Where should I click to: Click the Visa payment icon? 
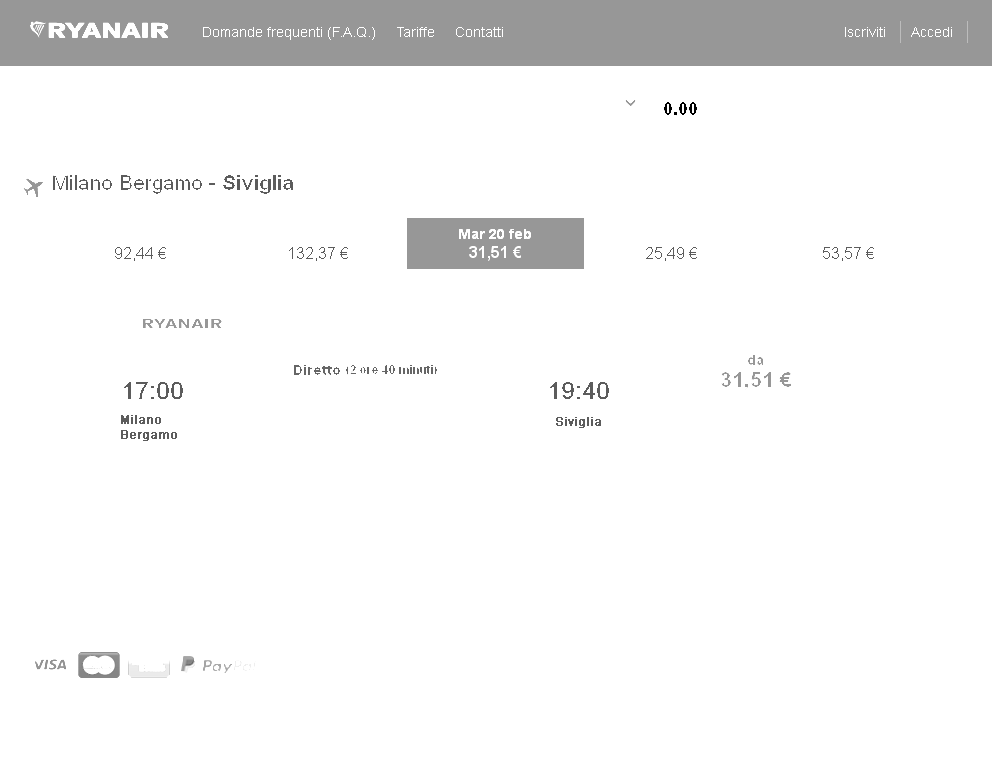50,664
